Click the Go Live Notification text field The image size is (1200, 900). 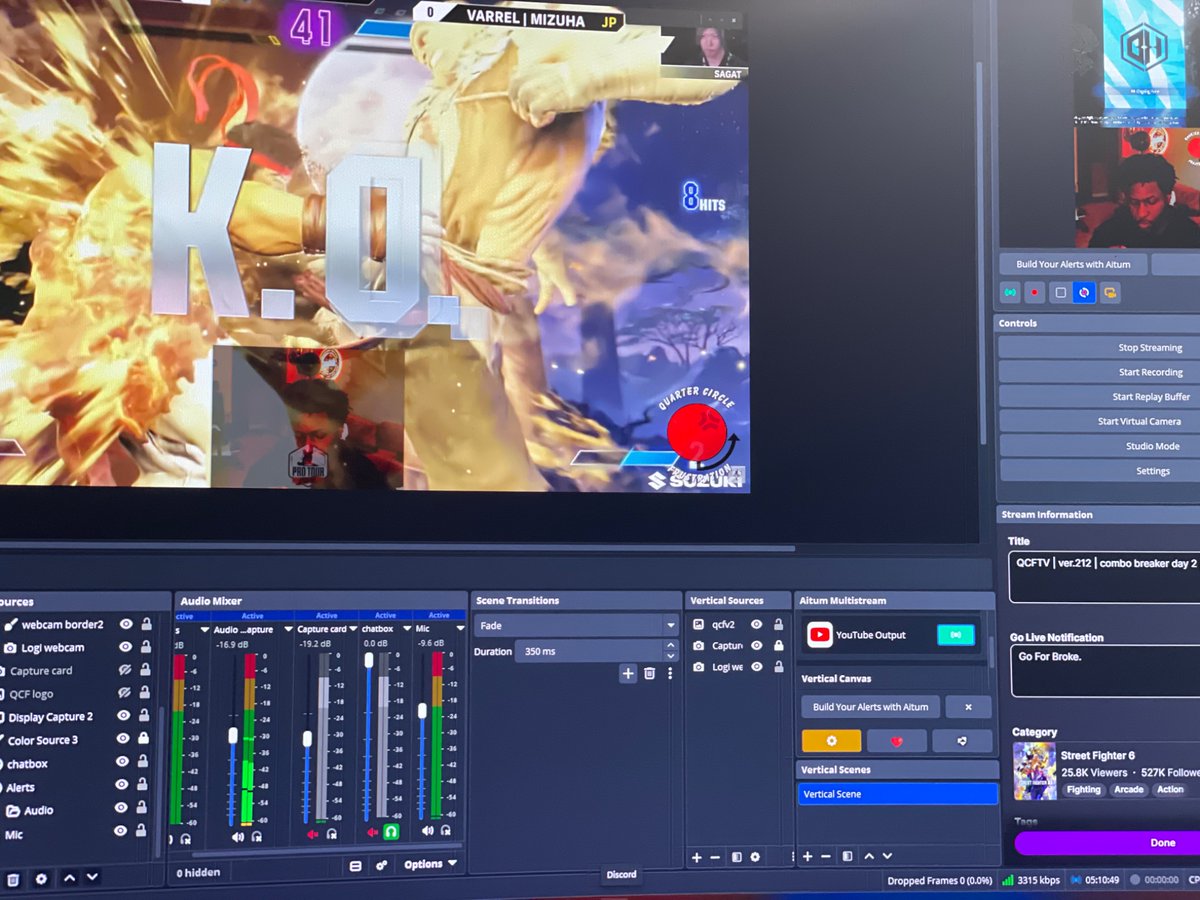(1105, 671)
